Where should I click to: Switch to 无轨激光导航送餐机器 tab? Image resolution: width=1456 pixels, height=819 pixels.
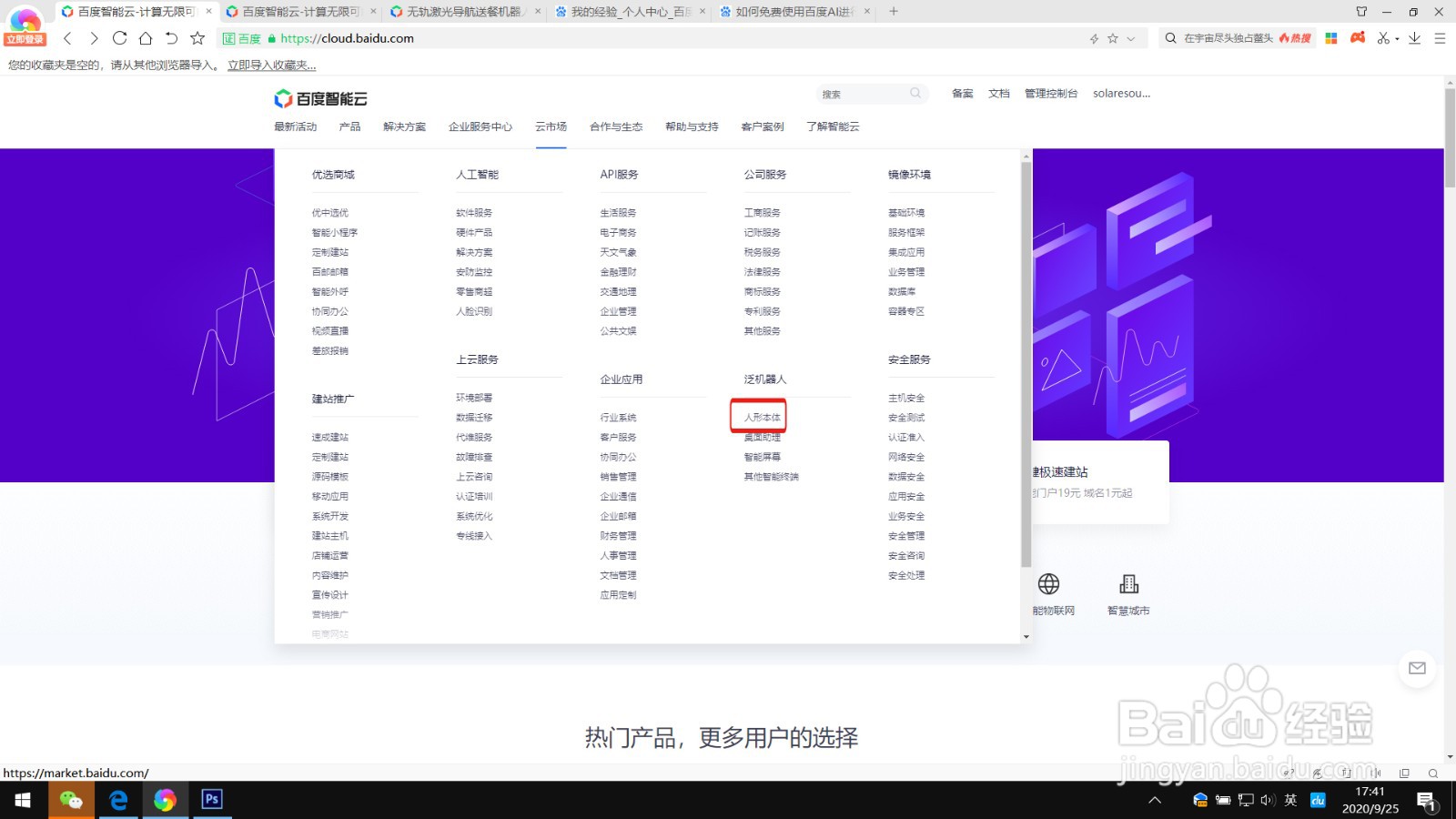click(464, 12)
